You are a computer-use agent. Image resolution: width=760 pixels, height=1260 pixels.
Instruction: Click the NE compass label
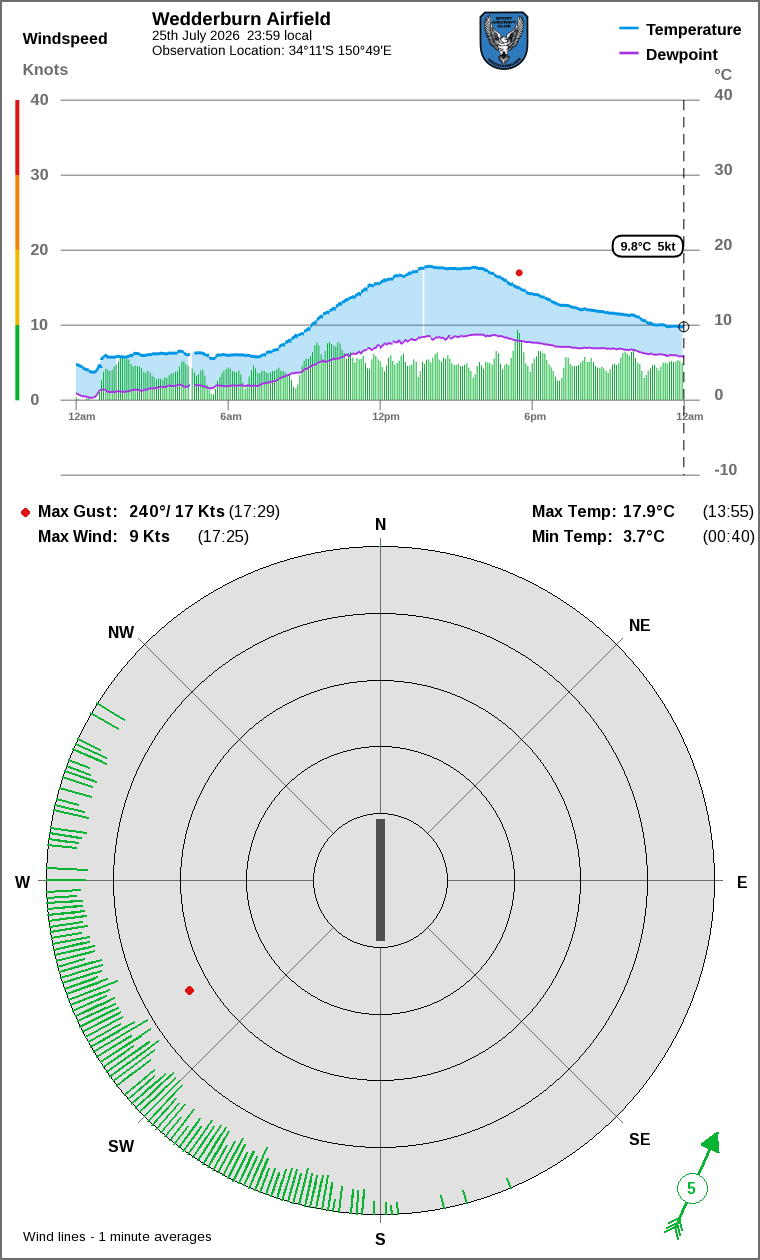pyautogui.click(x=639, y=625)
